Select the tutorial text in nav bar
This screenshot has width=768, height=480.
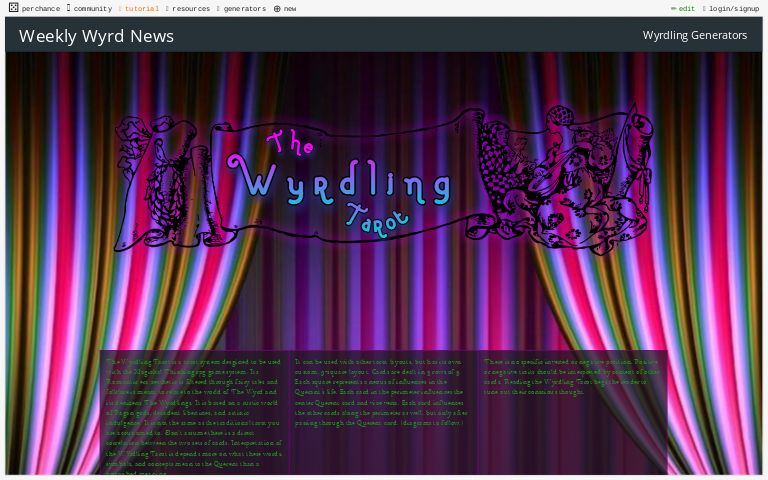(142, 8)
